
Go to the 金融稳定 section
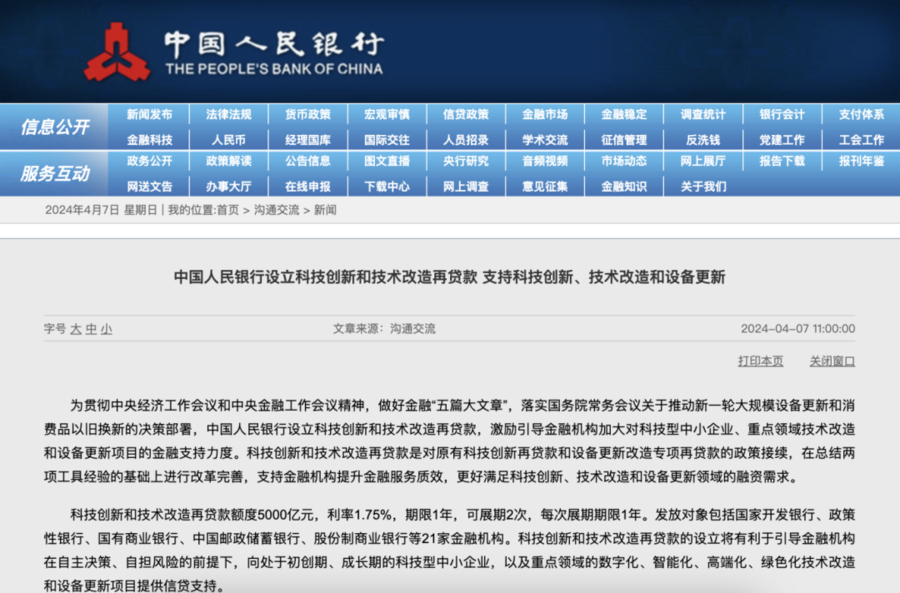point(624,113)
